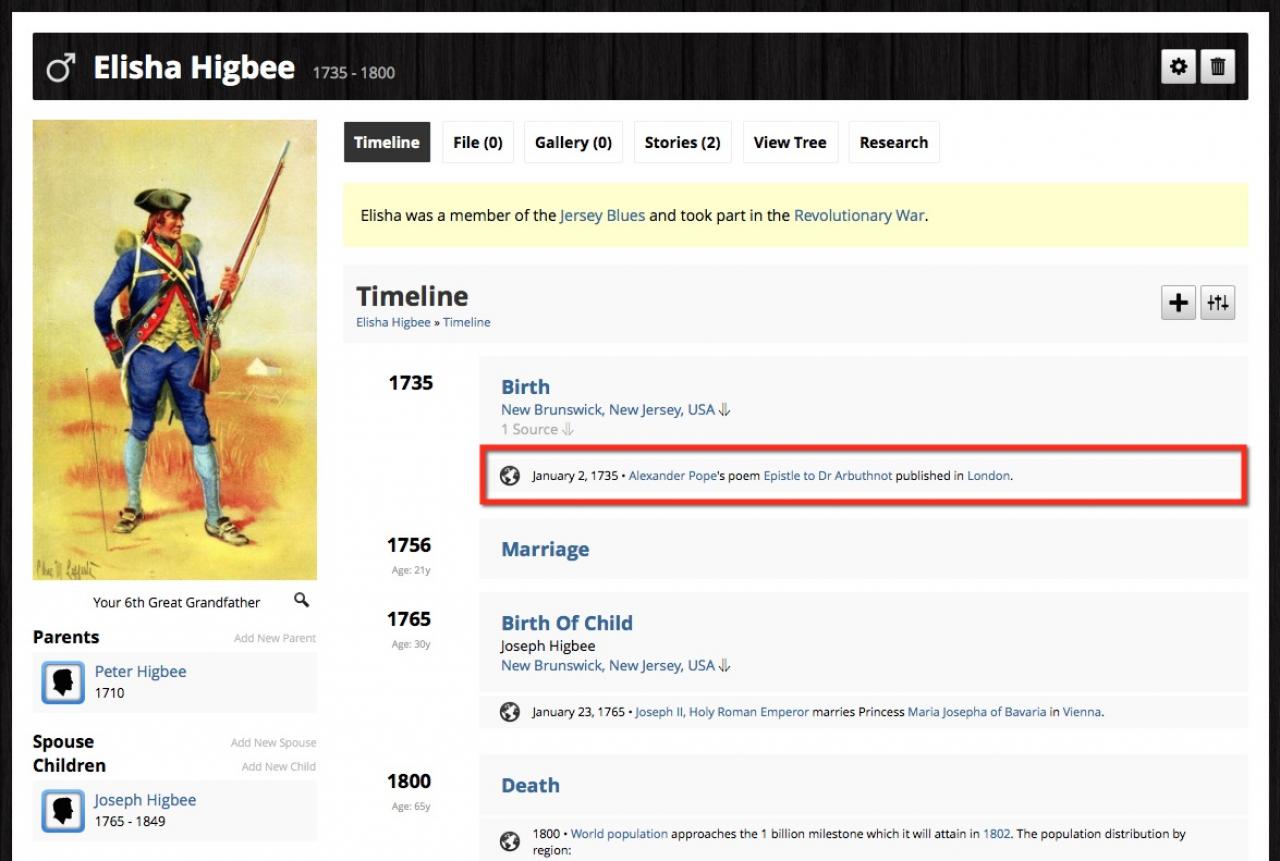
Task: Click Add New Spouse
Action: 273,743
